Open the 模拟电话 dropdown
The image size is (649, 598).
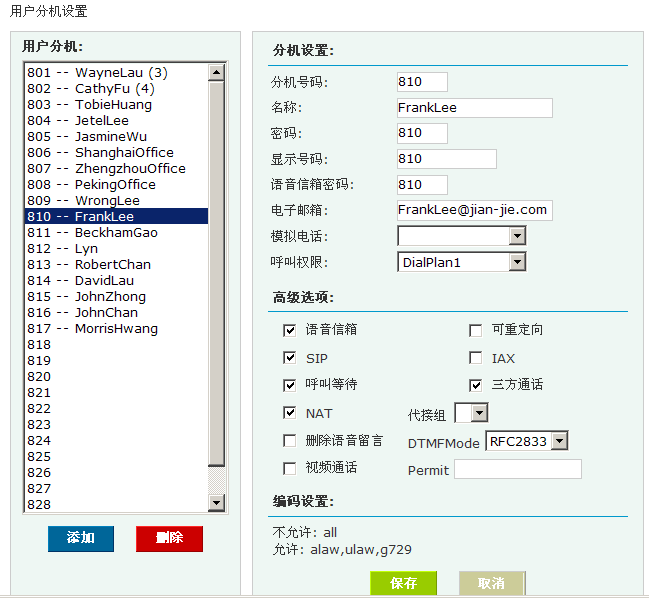(x=462, y=236)
